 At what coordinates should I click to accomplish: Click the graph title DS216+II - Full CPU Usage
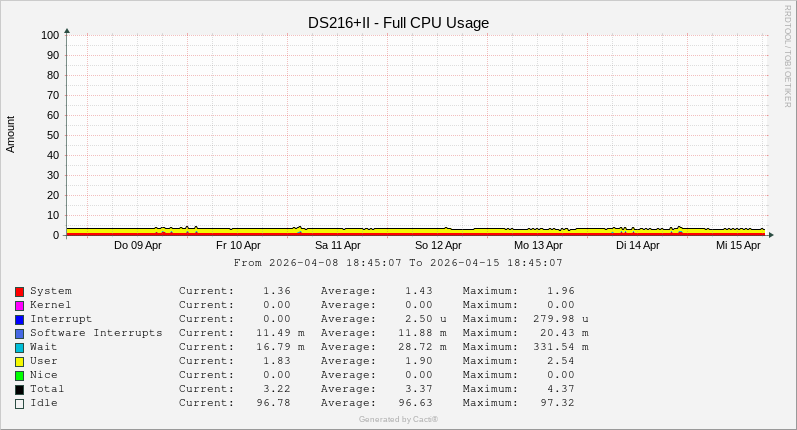click(x=398, y=23)
